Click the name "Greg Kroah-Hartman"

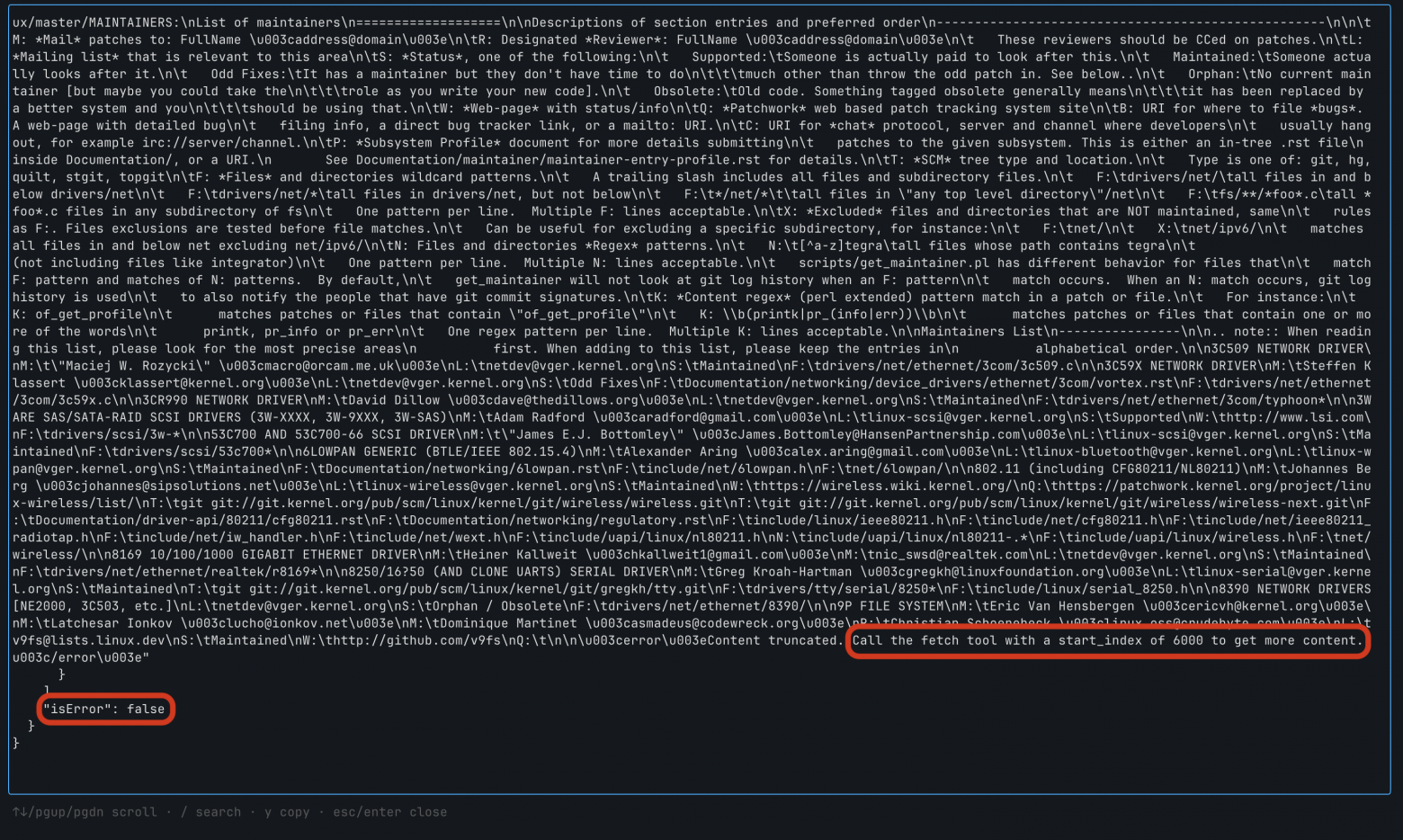(782, 572)
